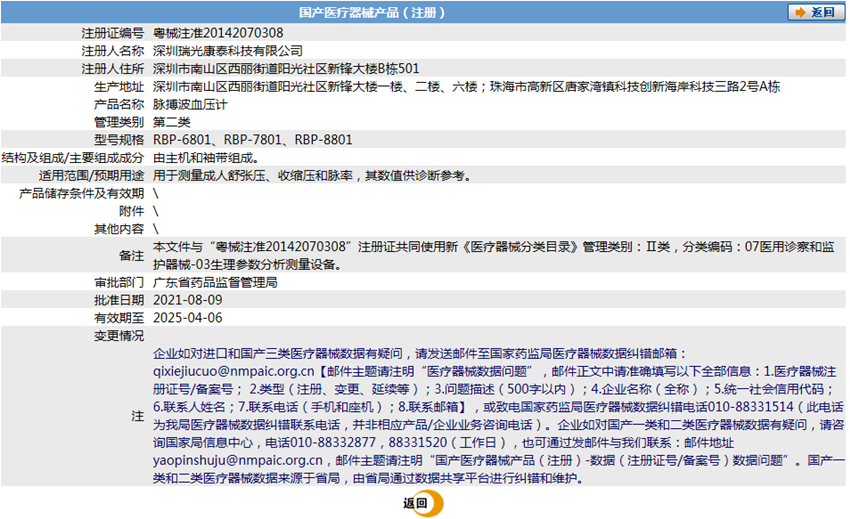This screenshot has height=519, width=850.
Task: Select registration number 粤械注准20142070308 in the first row
Action: (218, 33)
